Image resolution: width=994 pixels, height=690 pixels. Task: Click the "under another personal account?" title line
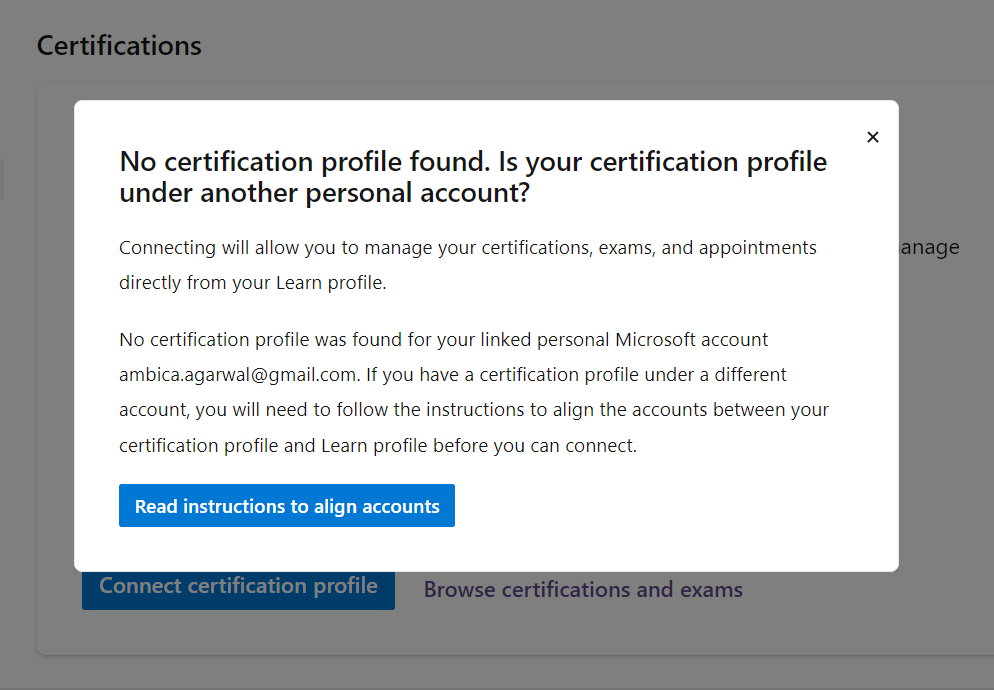[324, 193]
